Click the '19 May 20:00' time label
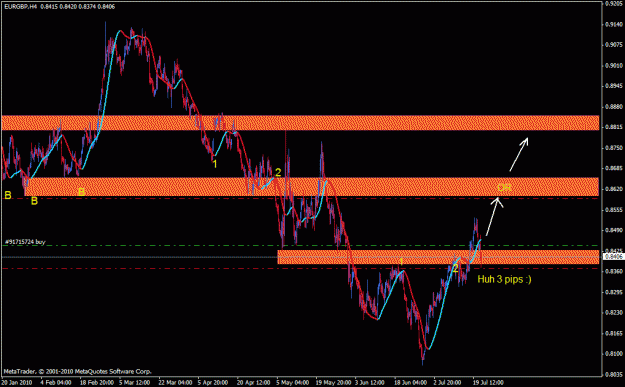625x387 pixels. pos(334,383)
